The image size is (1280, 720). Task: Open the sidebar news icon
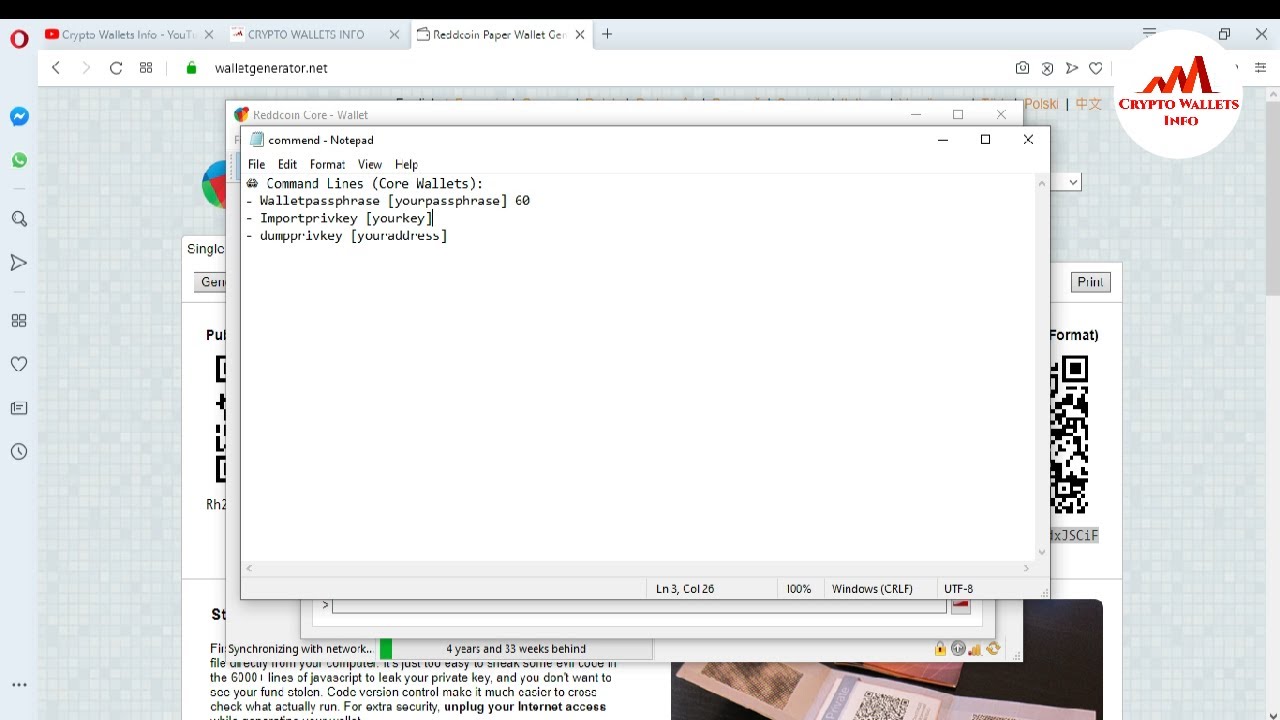(x=19, y=408)
